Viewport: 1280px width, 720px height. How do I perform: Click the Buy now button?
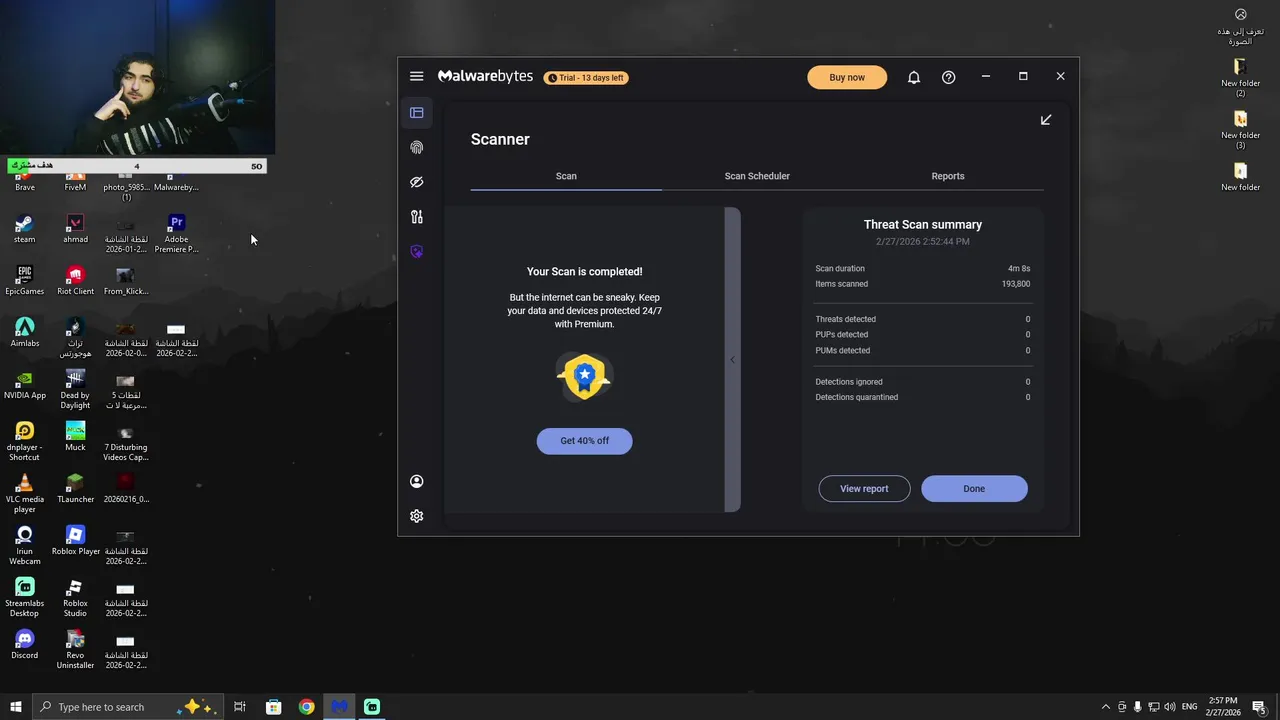847,77
